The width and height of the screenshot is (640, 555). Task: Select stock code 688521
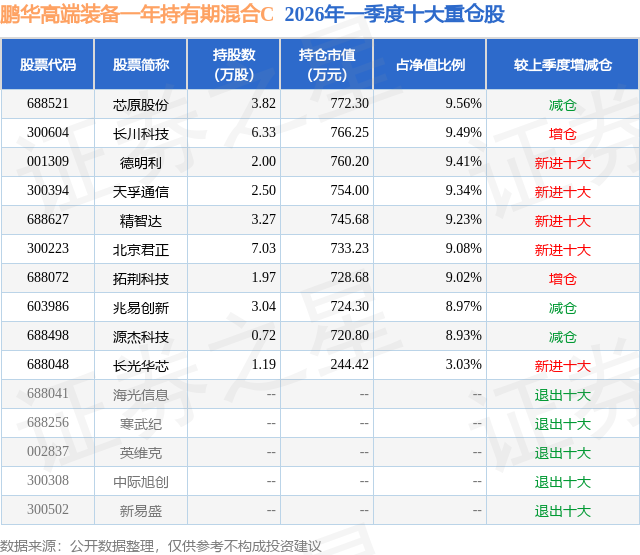(x=48, y=104)
